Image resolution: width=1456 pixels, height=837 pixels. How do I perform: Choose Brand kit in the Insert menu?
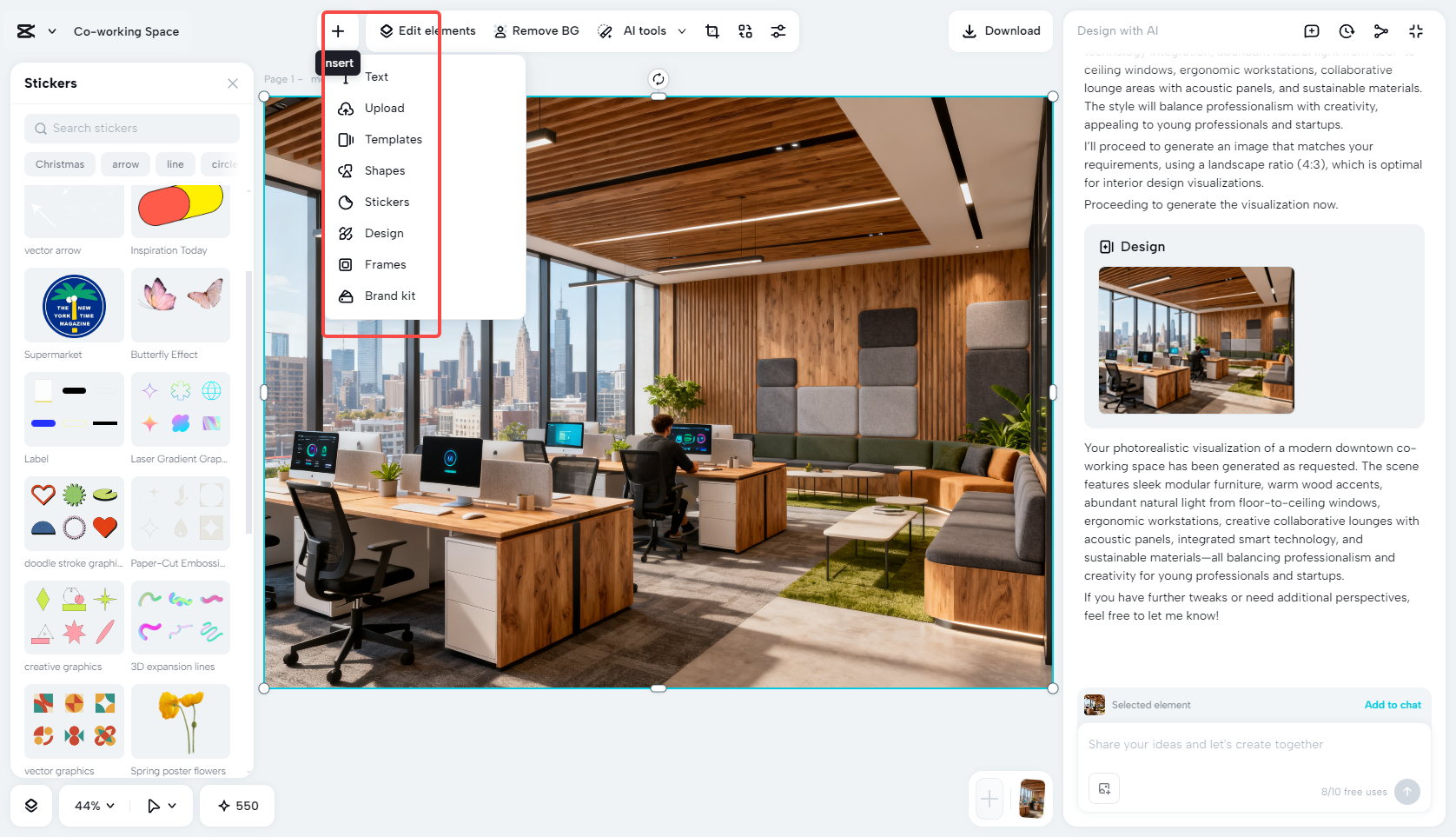[x=389, y=296]
